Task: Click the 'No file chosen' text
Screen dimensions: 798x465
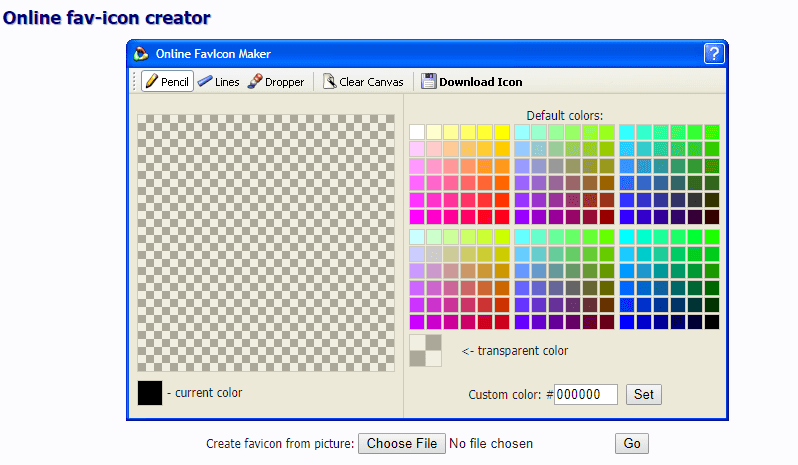Action: [491, 444]
